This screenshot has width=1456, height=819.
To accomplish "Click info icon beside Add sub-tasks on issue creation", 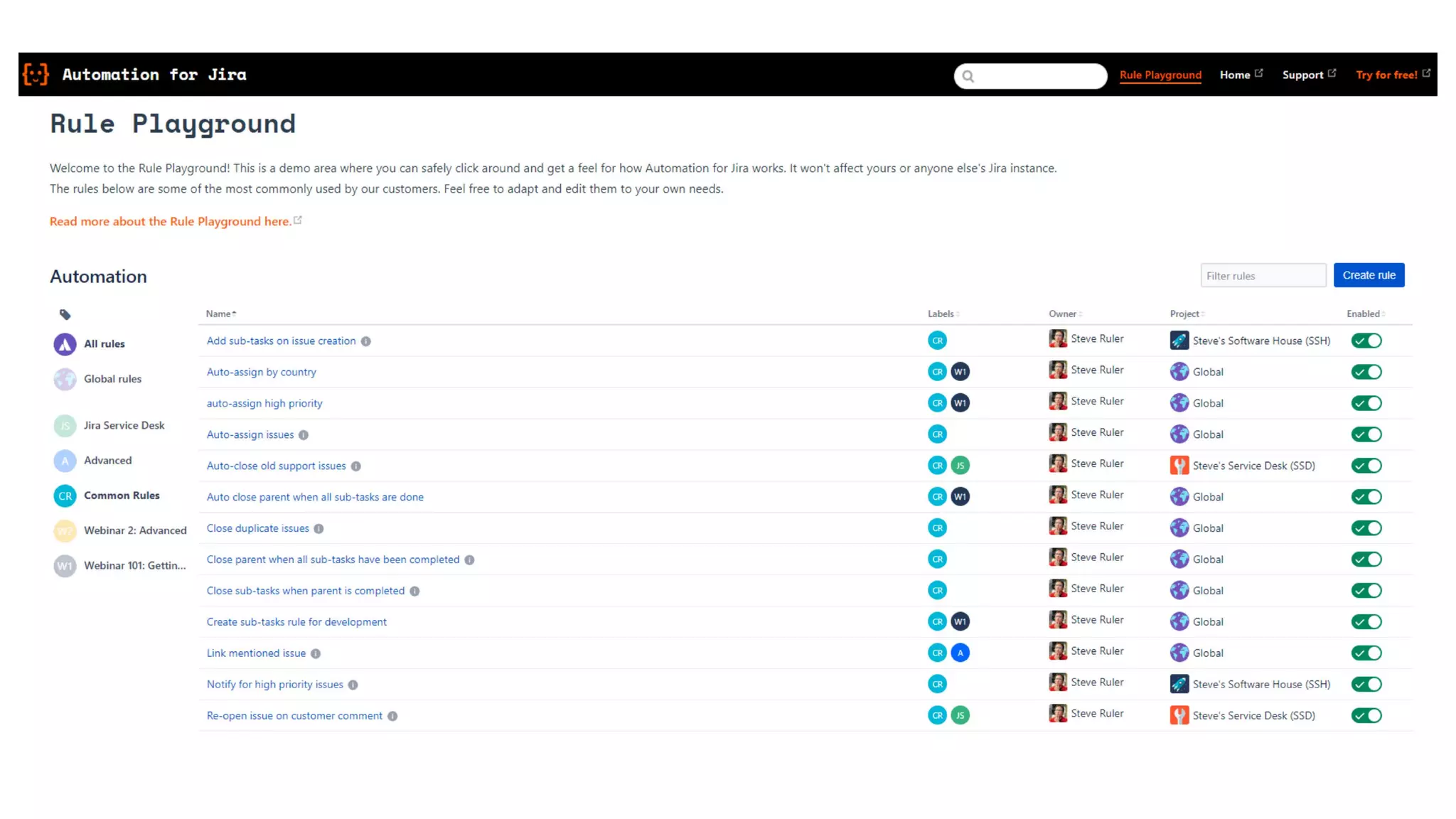I will [365, 341].
